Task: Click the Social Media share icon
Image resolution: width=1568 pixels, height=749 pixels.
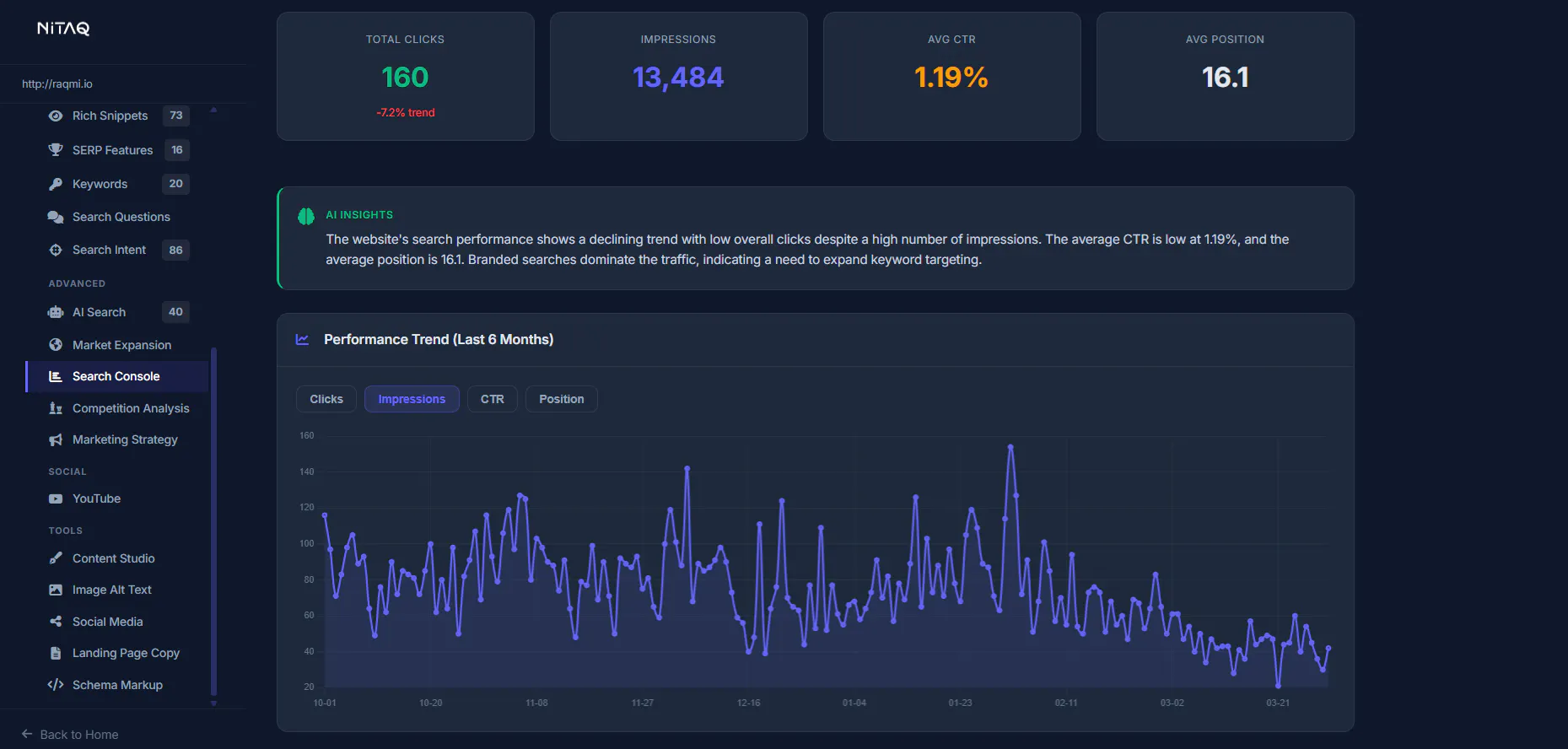Action: point(56,622)
